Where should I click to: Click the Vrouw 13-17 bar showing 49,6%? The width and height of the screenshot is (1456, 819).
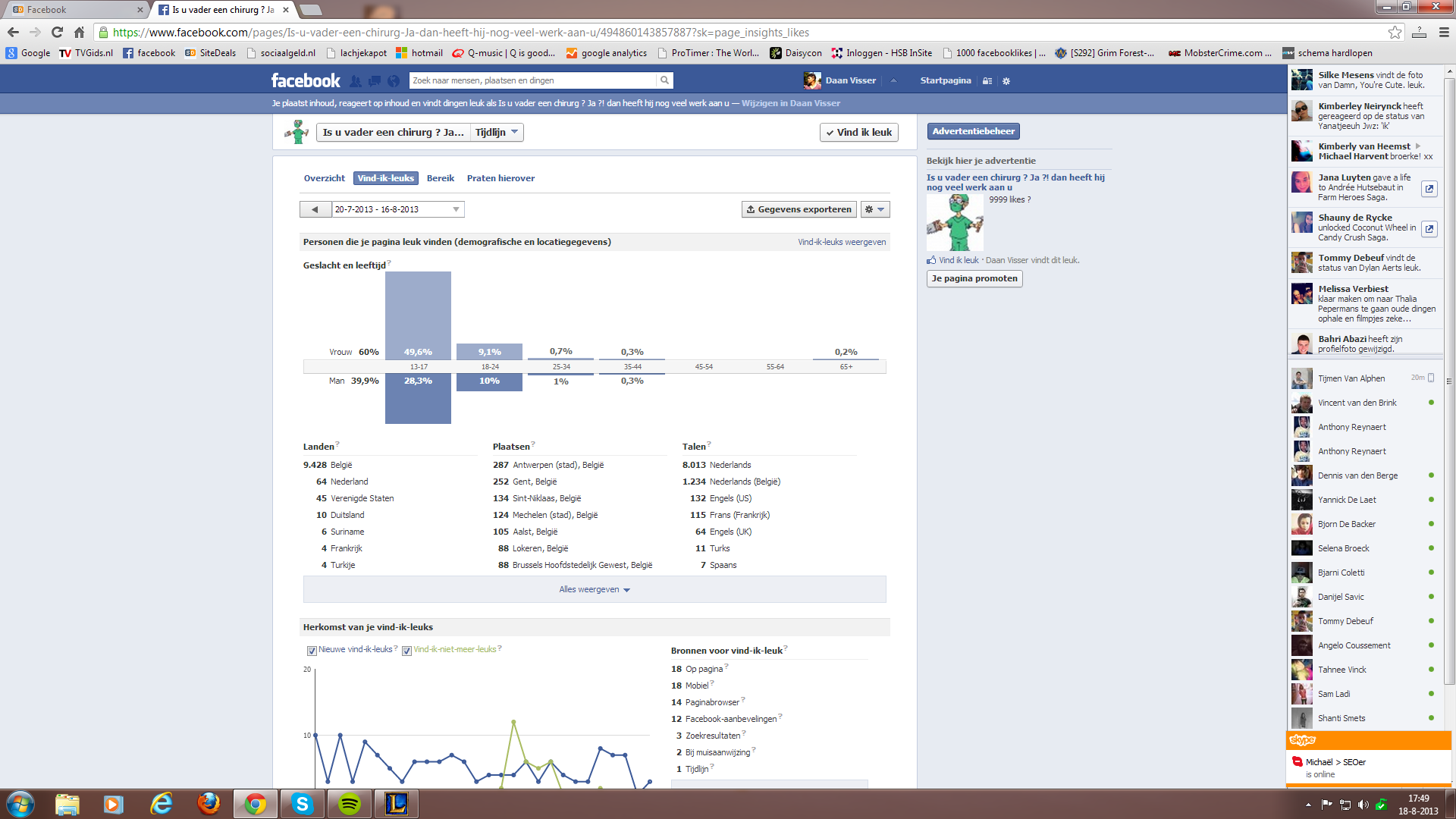pos(418,315)
